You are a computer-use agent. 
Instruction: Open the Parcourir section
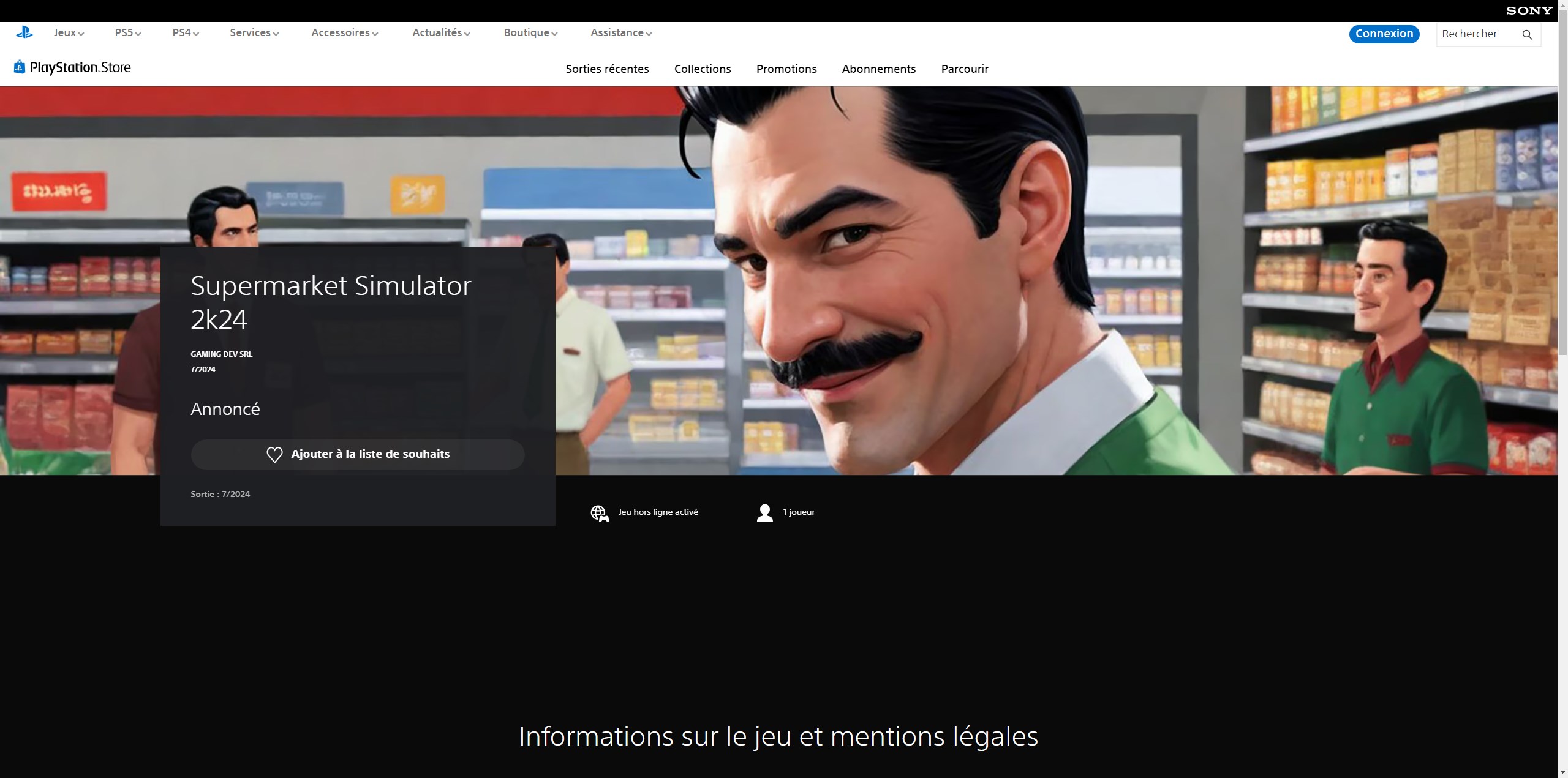coord(964,69)
